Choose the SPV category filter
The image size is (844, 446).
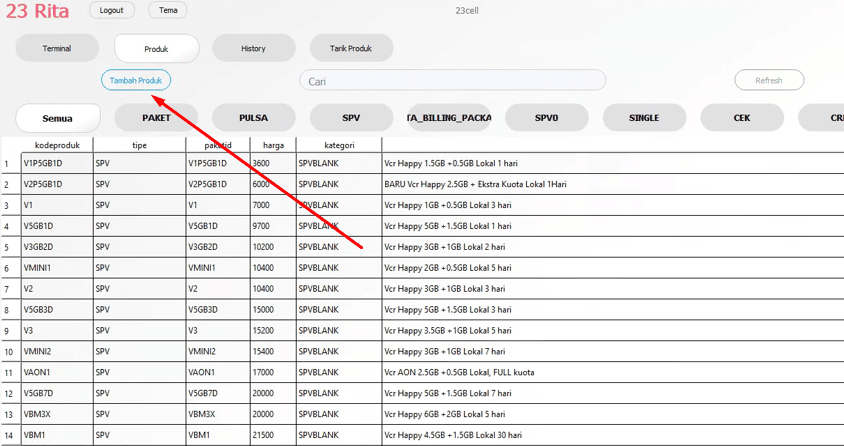click(351, 118)
